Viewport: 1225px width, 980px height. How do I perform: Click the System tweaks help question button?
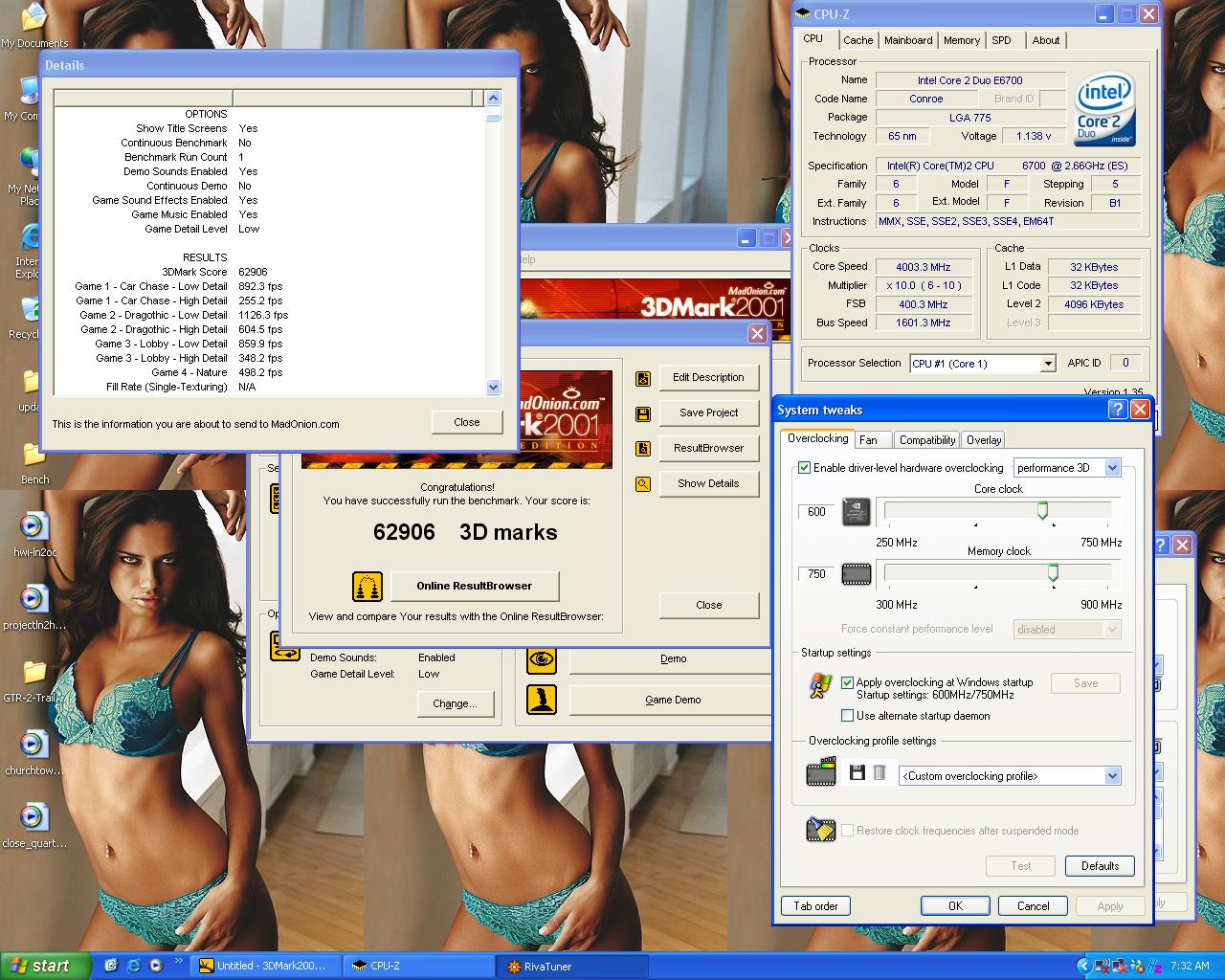pos(1117,410)
